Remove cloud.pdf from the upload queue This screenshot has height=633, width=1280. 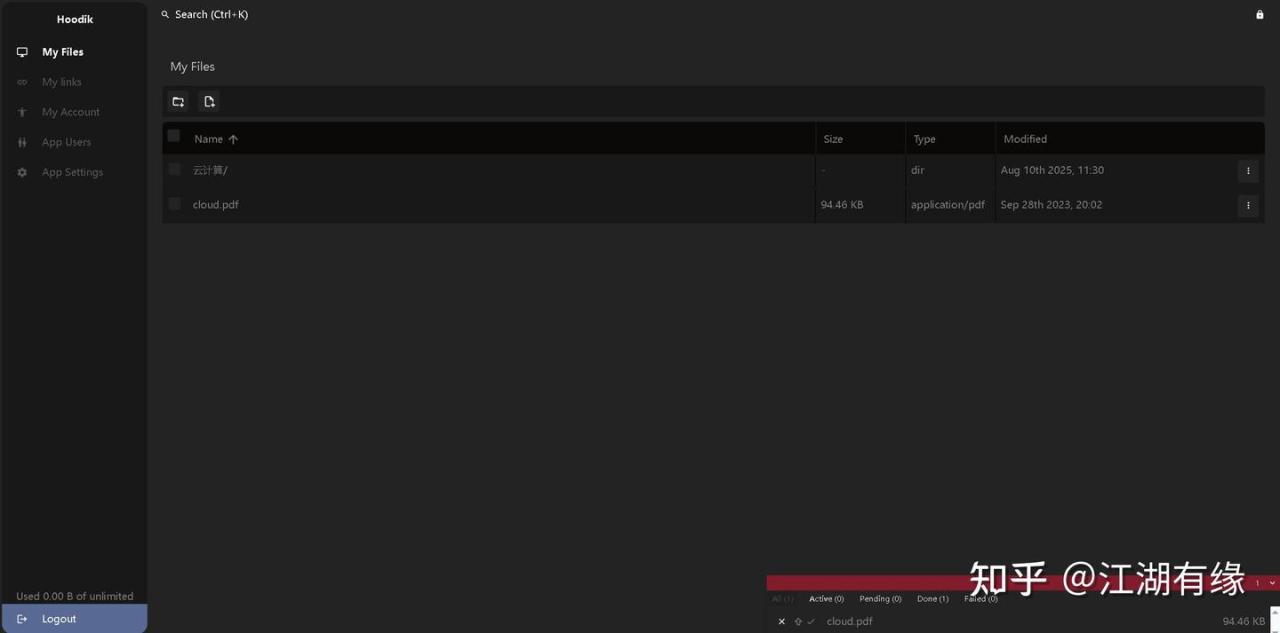(x=782, y=621)
